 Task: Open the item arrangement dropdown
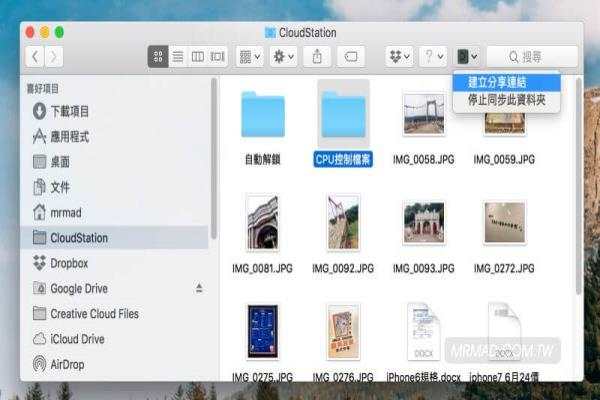(250, 57)
